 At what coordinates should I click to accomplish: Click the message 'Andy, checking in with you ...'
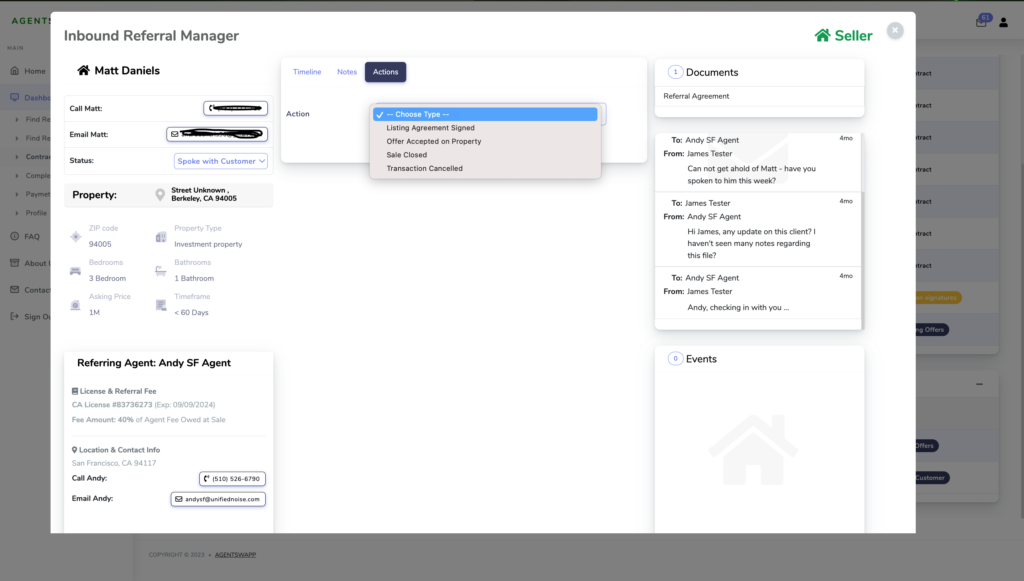pyautogui.click(x=738, y=307)
